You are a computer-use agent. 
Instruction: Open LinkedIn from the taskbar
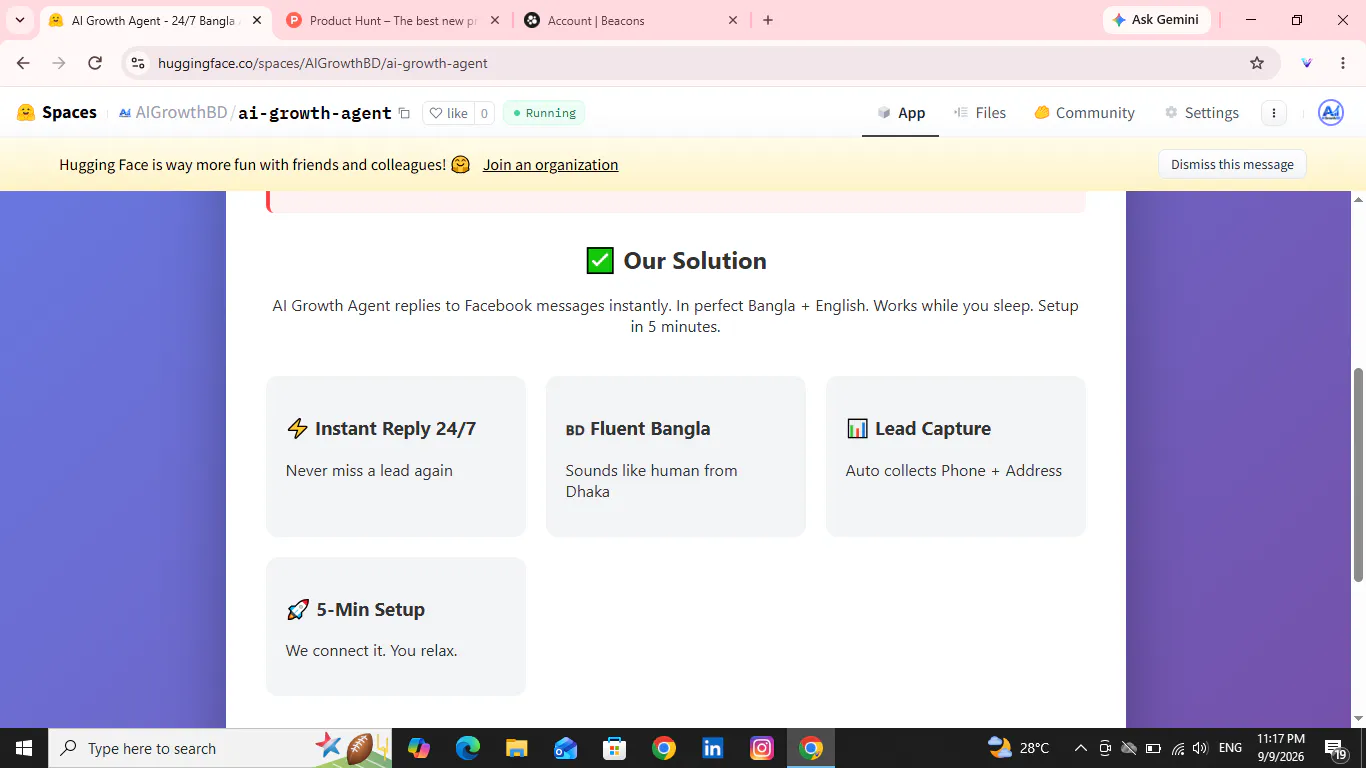(713, 748)
